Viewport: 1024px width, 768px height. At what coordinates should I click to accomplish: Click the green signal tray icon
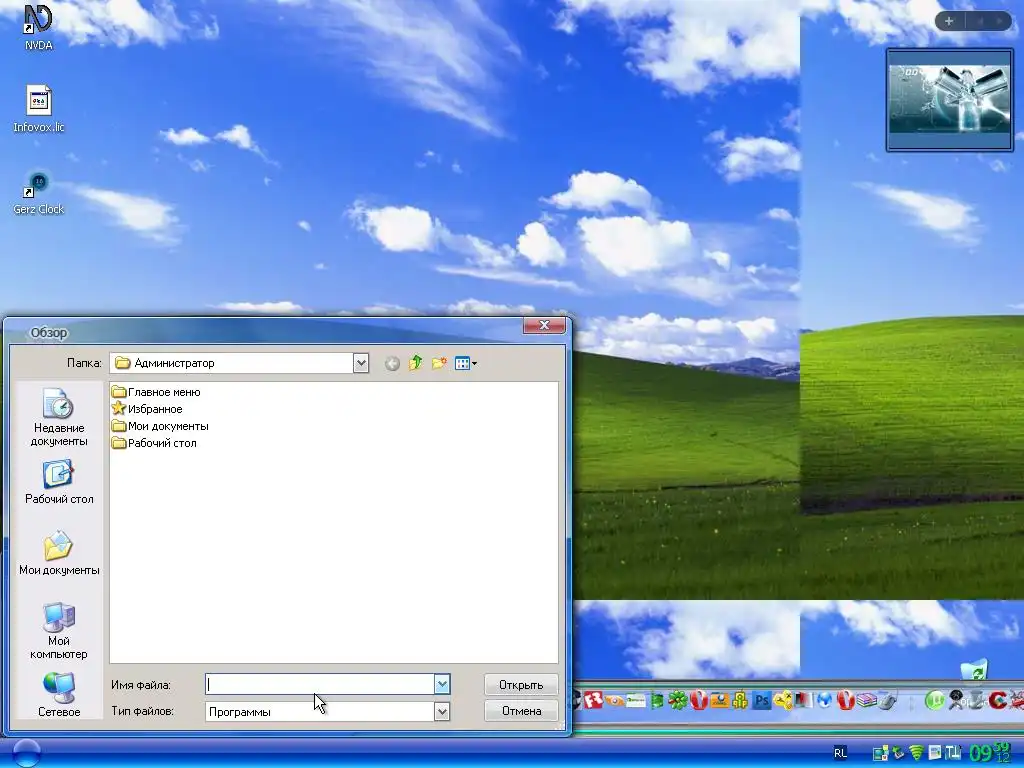pyautogui.click(x=916, y=753)
